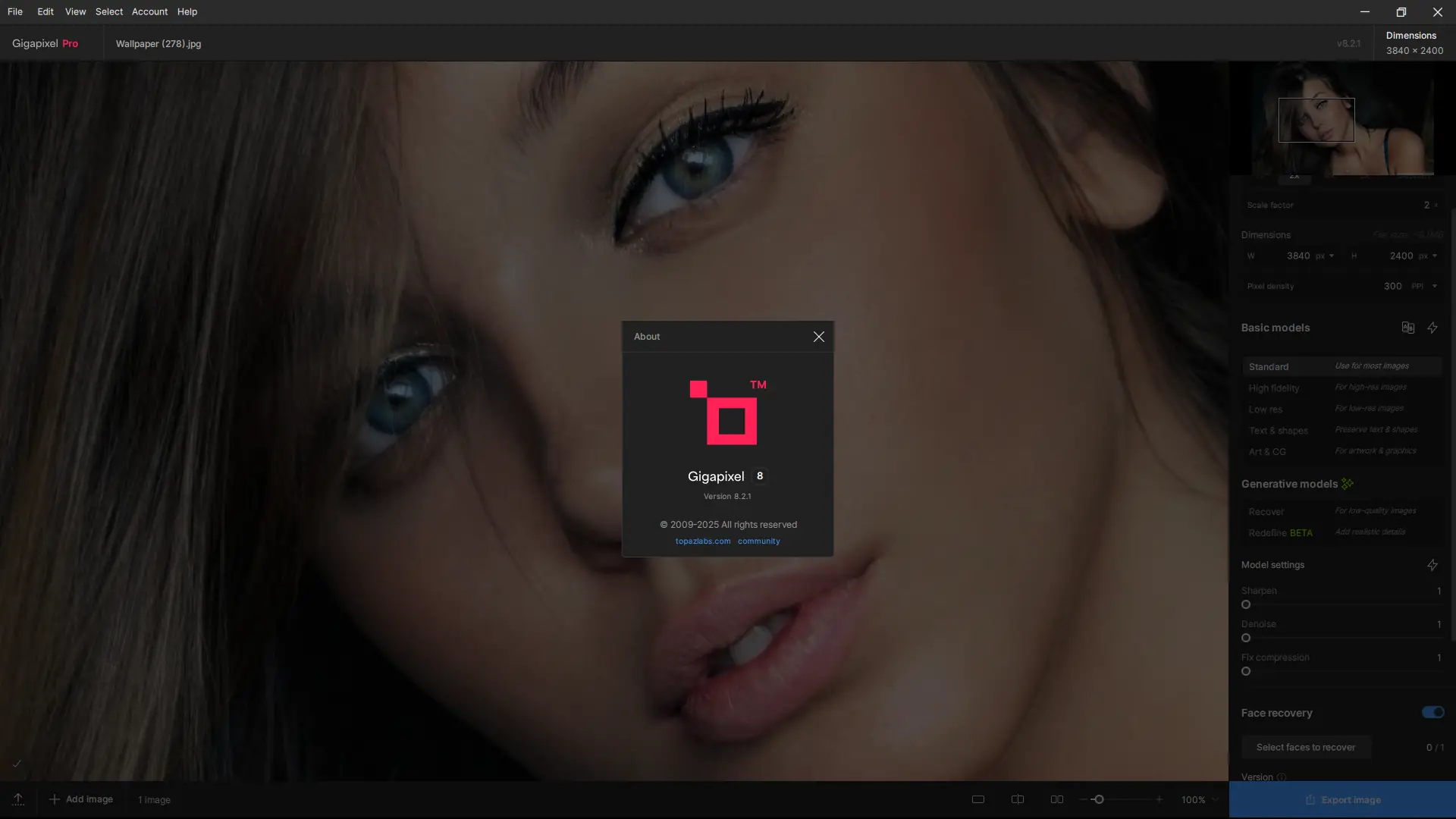
Task: Open the Account menu
Action: pos(149,12)
